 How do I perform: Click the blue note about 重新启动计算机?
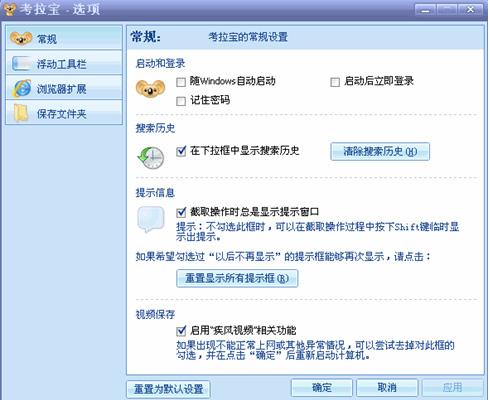click(315, 350)
